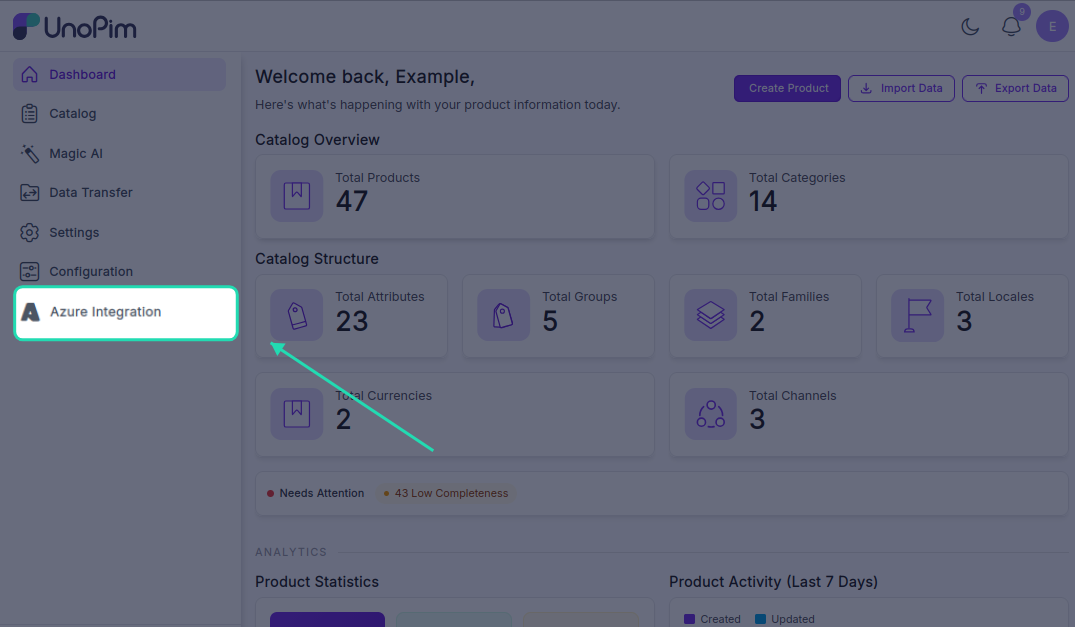Click the notification count badge 9
1075x627 pixels.
click(1022, 12)
